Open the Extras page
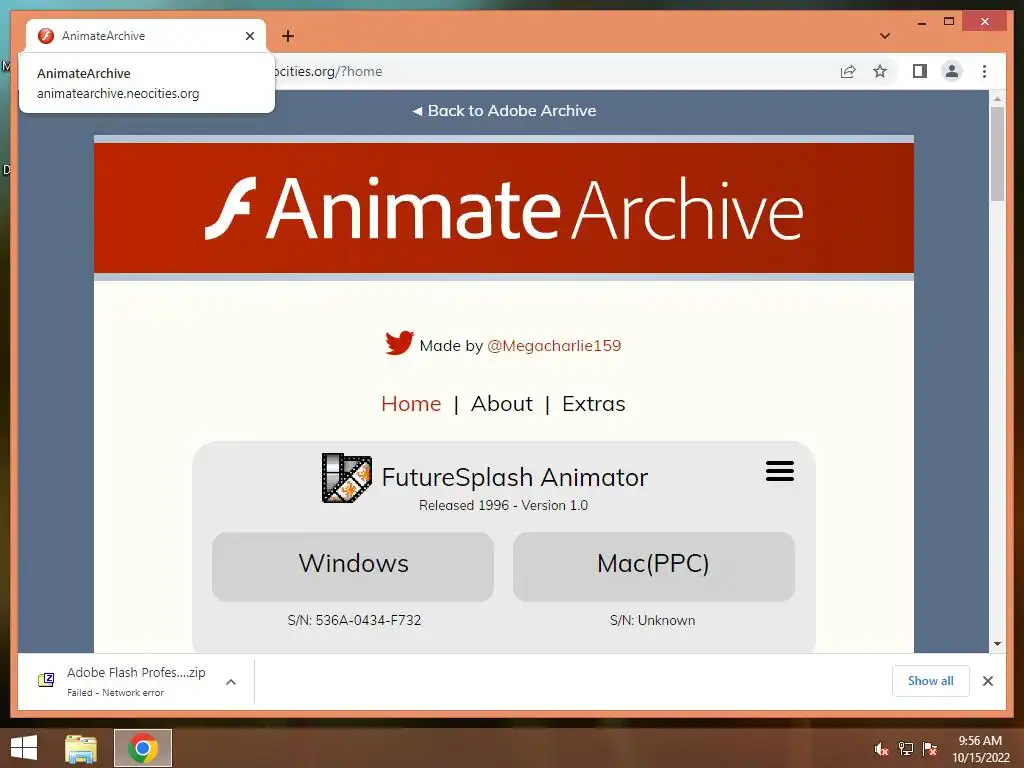The height and width of the screenshot is (768, 1024). click(x=594, y=404)
